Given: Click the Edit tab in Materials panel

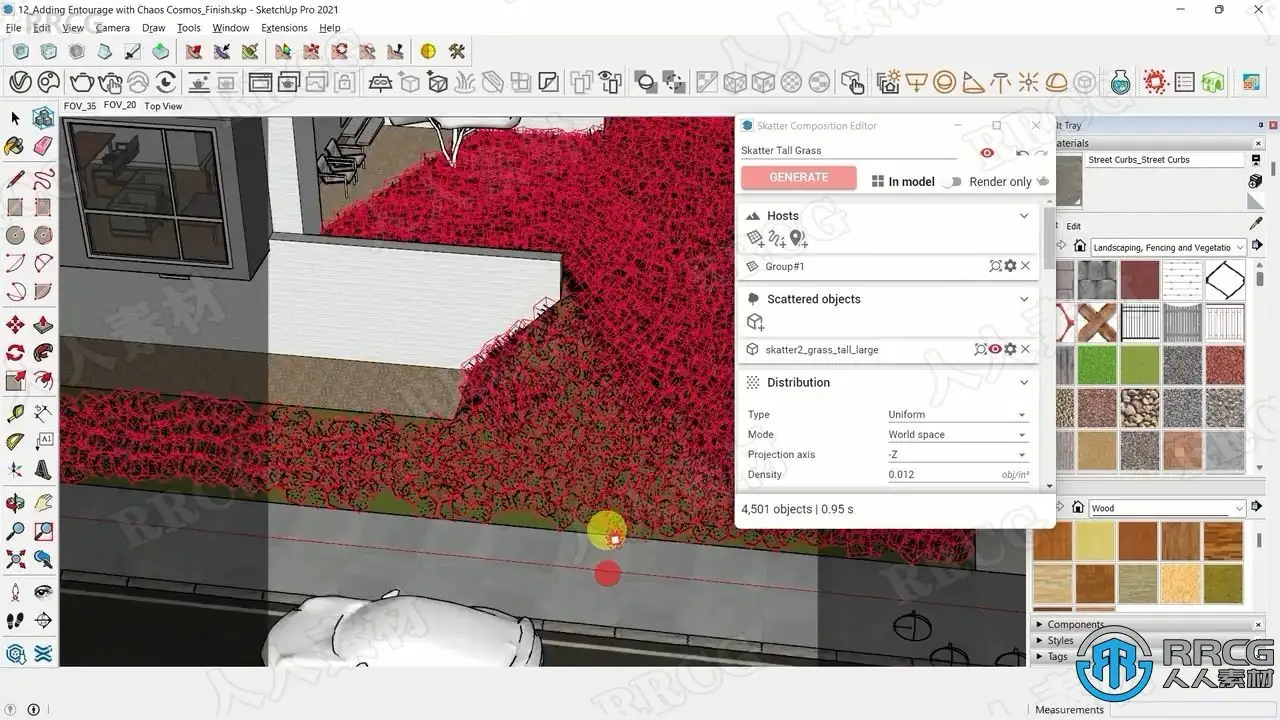Looking at the screenshot, I should [x=1074, y=226].
